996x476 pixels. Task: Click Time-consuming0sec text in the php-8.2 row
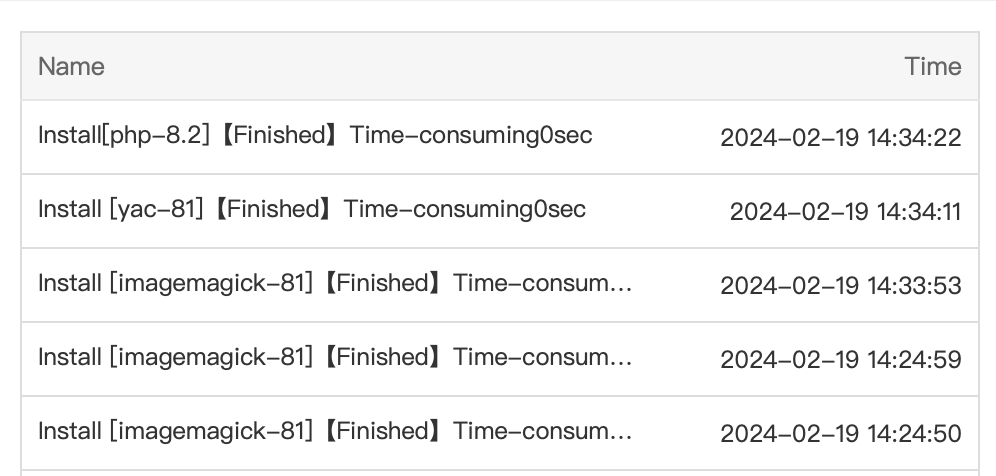471,135
